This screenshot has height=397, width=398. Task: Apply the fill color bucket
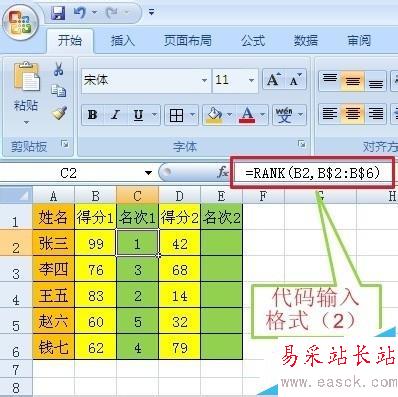click(x=214, y=115)
